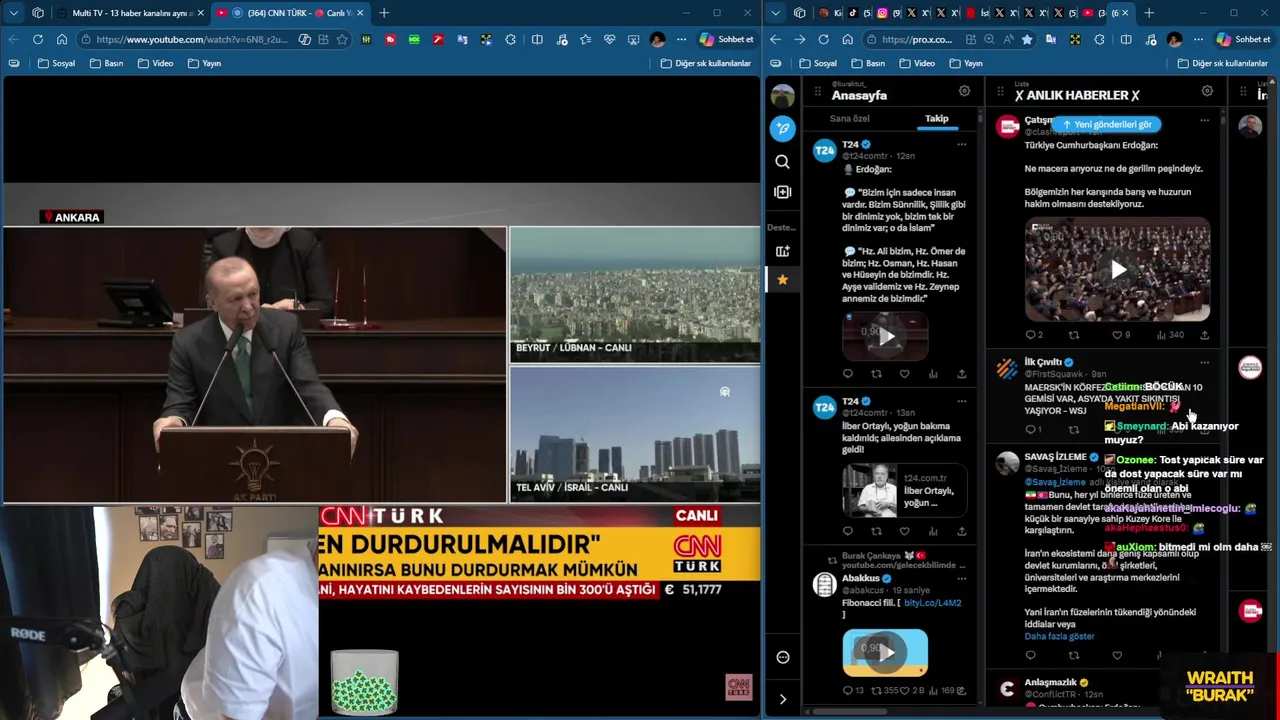Open settings menu (…) in left browser toolbar

pyautogui.click(x=681, y=39)
